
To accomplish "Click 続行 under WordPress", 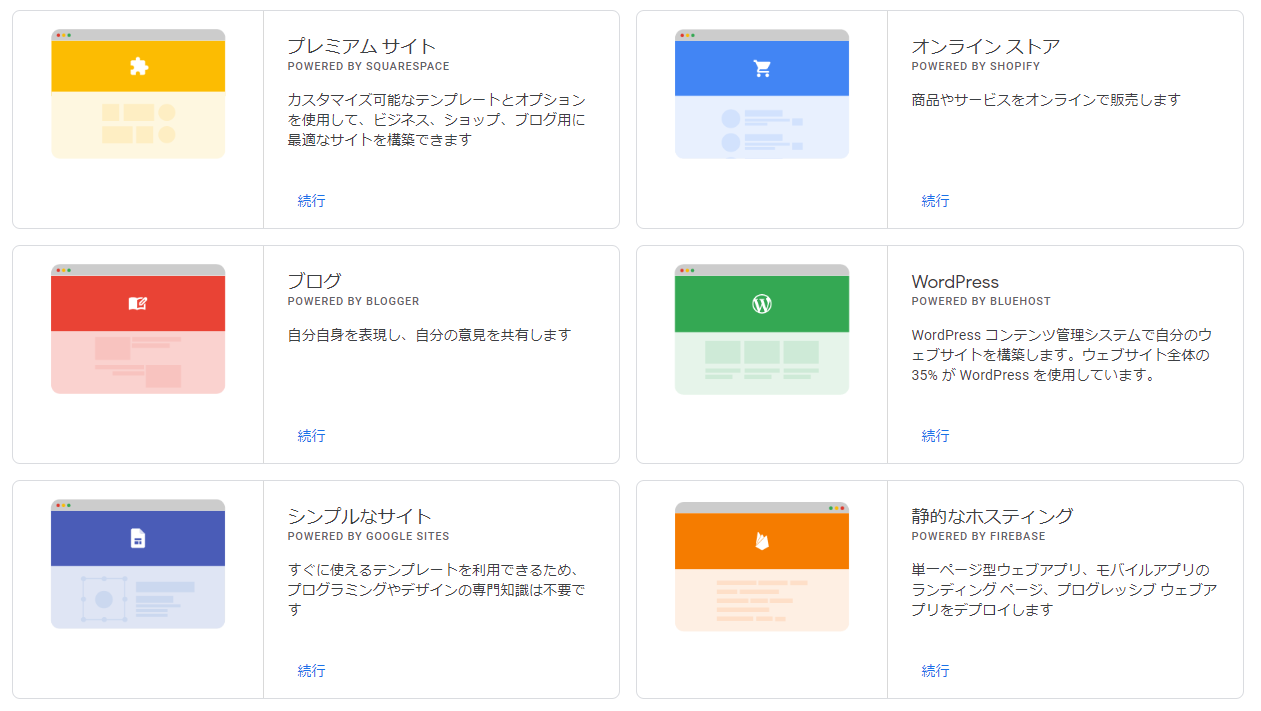I will pos(935,436).
